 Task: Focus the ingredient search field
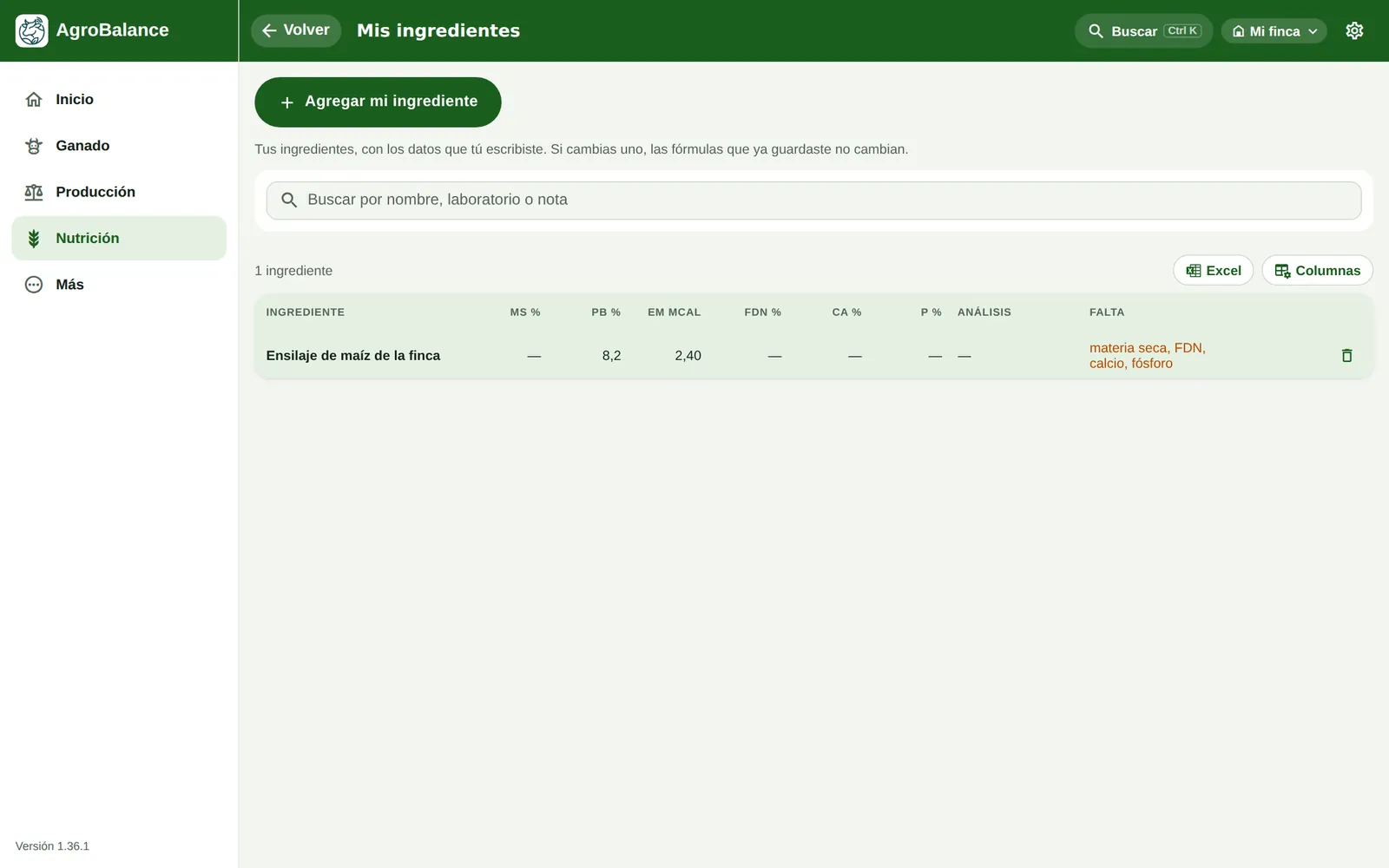click(813, 201)
